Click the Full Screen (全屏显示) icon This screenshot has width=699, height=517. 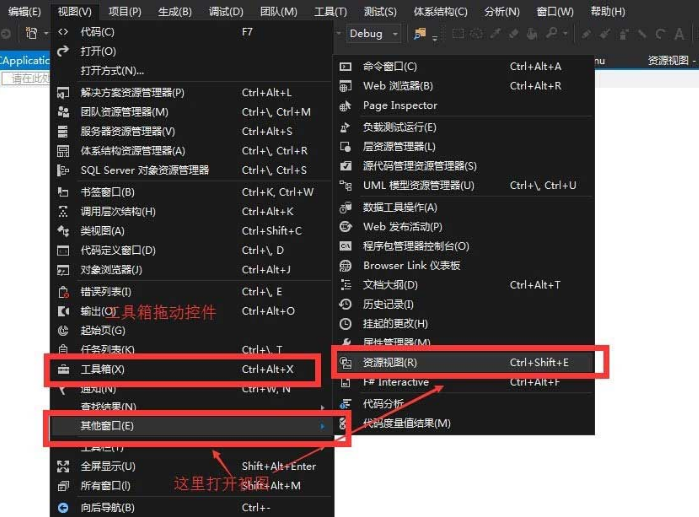tap(63, 466)
